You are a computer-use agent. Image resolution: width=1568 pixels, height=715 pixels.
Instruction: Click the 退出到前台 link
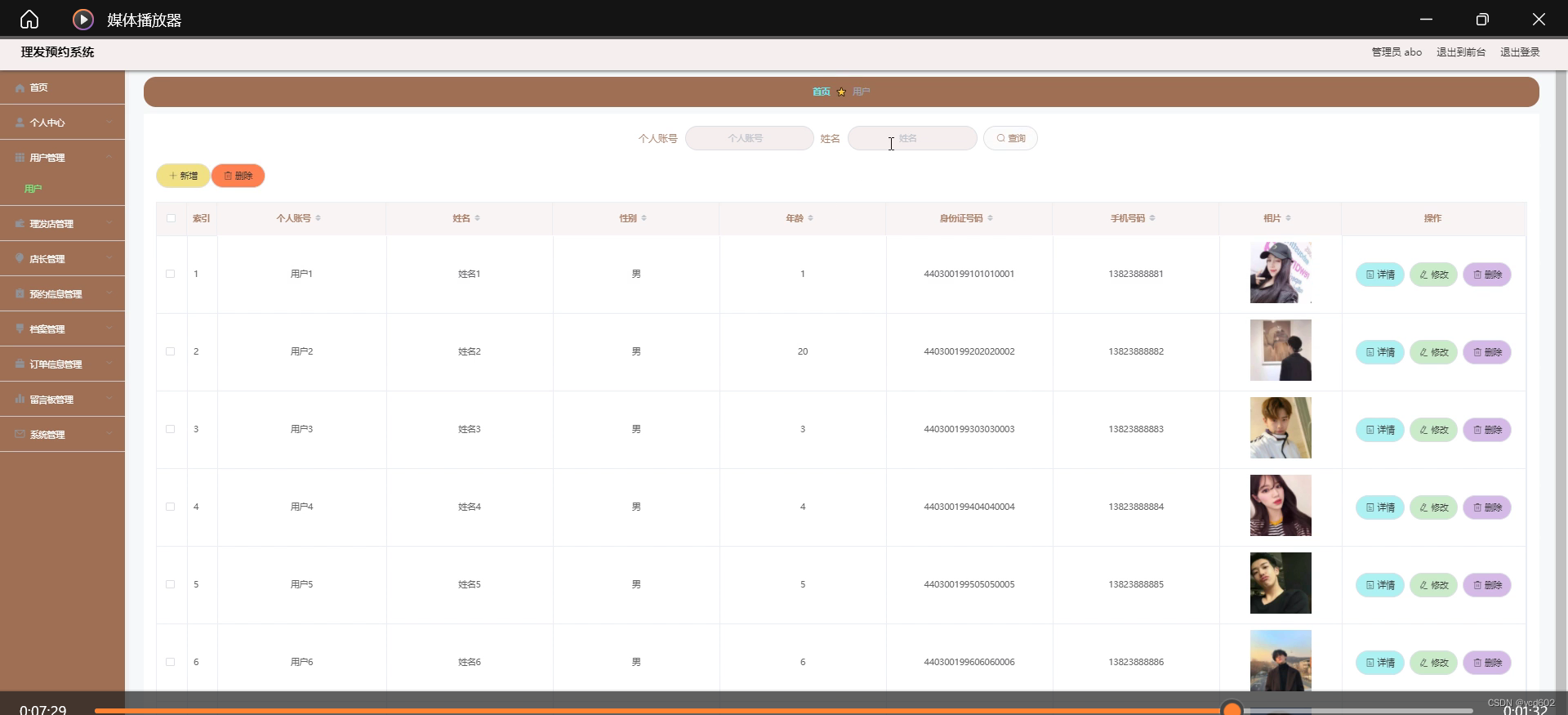pyautogui.click(x=1461, y=52)
